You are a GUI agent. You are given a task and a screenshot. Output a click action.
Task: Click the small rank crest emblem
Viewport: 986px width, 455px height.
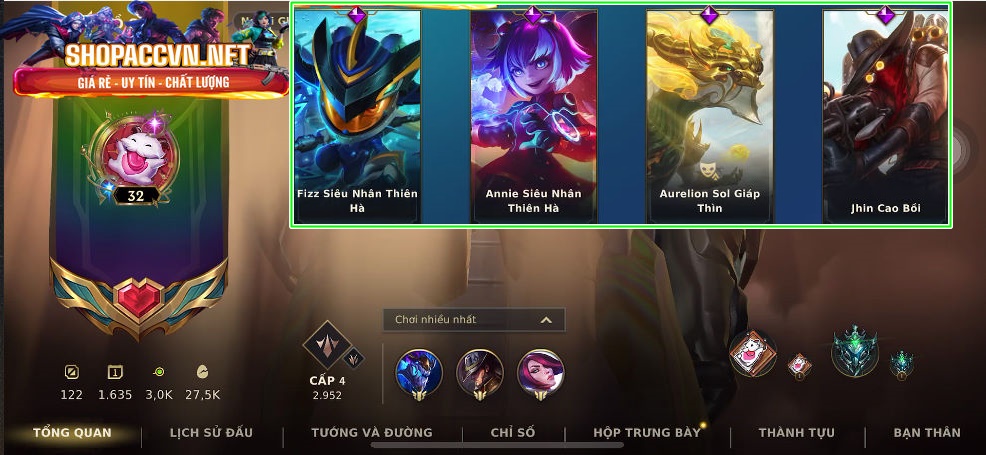[x=902, y=365]
